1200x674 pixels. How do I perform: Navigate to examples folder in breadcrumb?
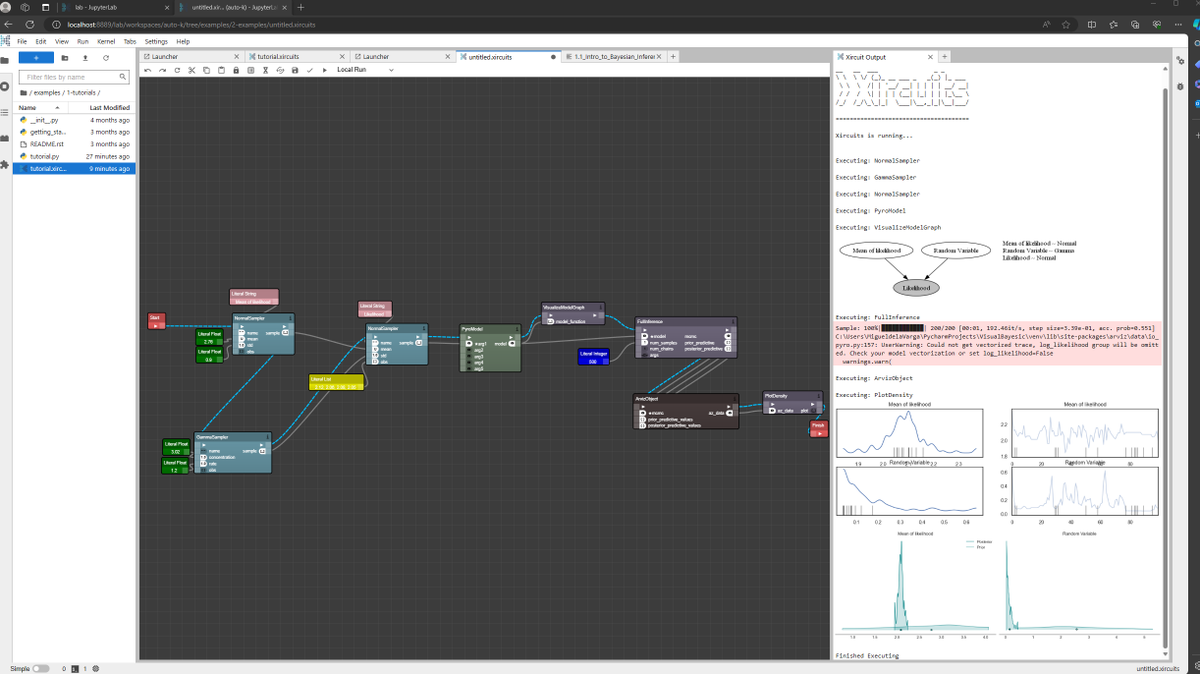click(47, 92)
